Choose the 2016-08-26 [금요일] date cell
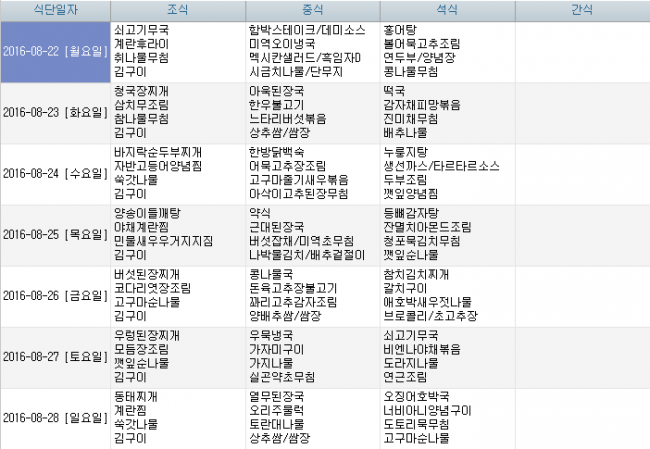The height and width of the screenshot is (449, 650). (x=54, y=295)
